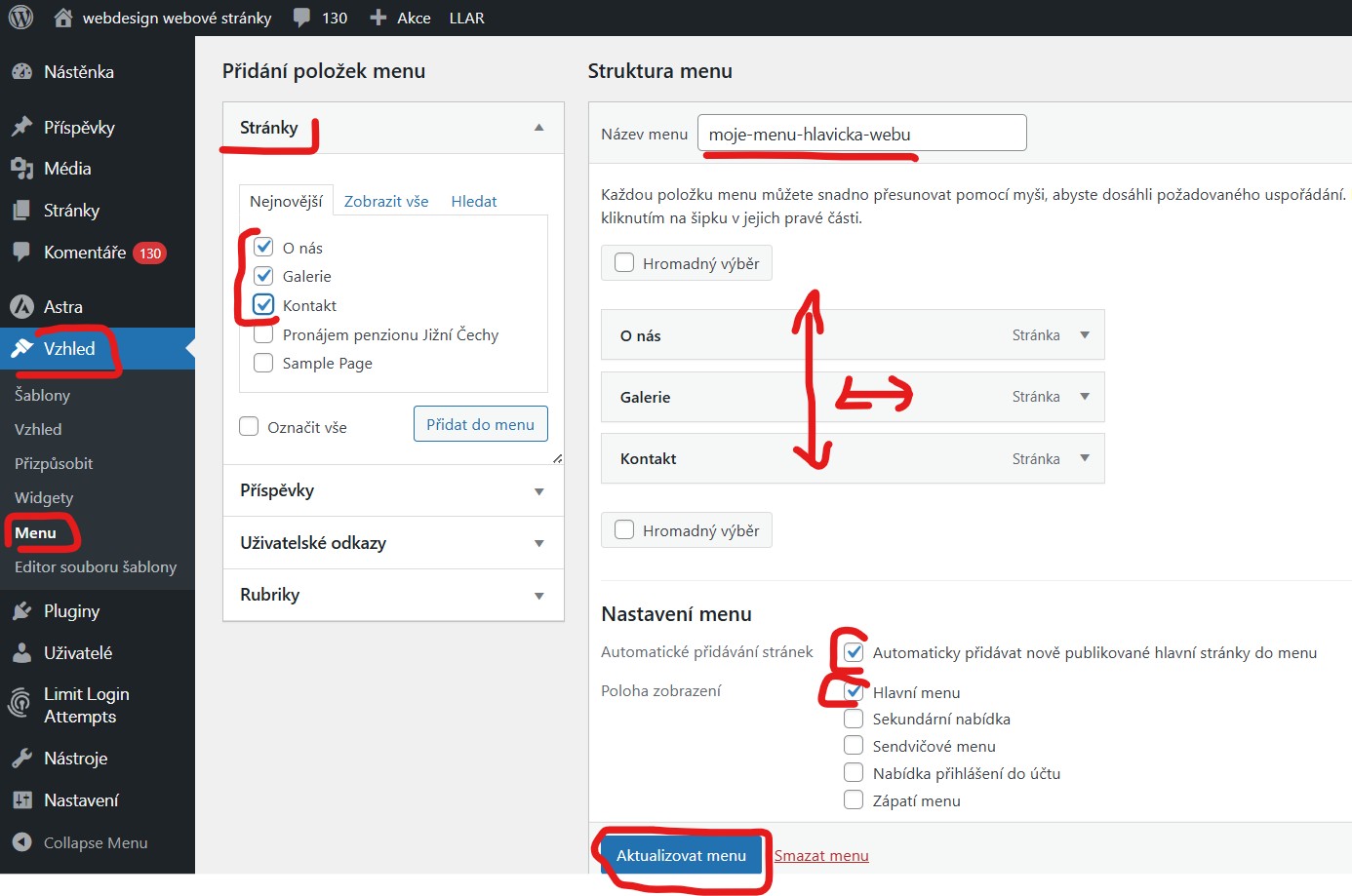The height and width of the screenshot is (896, 1352).
Task: Expand the Uživatelské odkazy panel
Action: point(392,543)
